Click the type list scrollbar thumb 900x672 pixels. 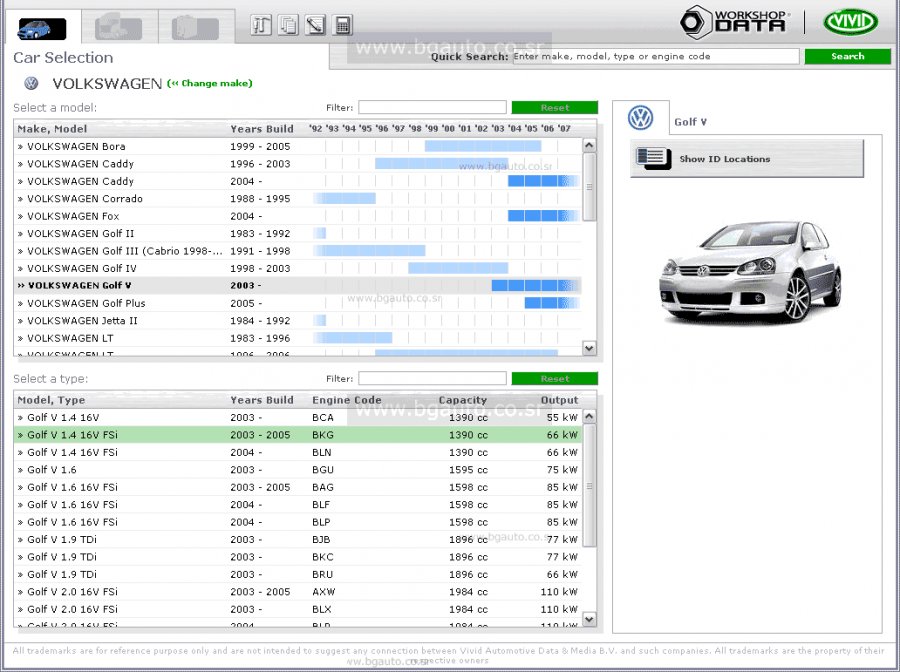589,485
